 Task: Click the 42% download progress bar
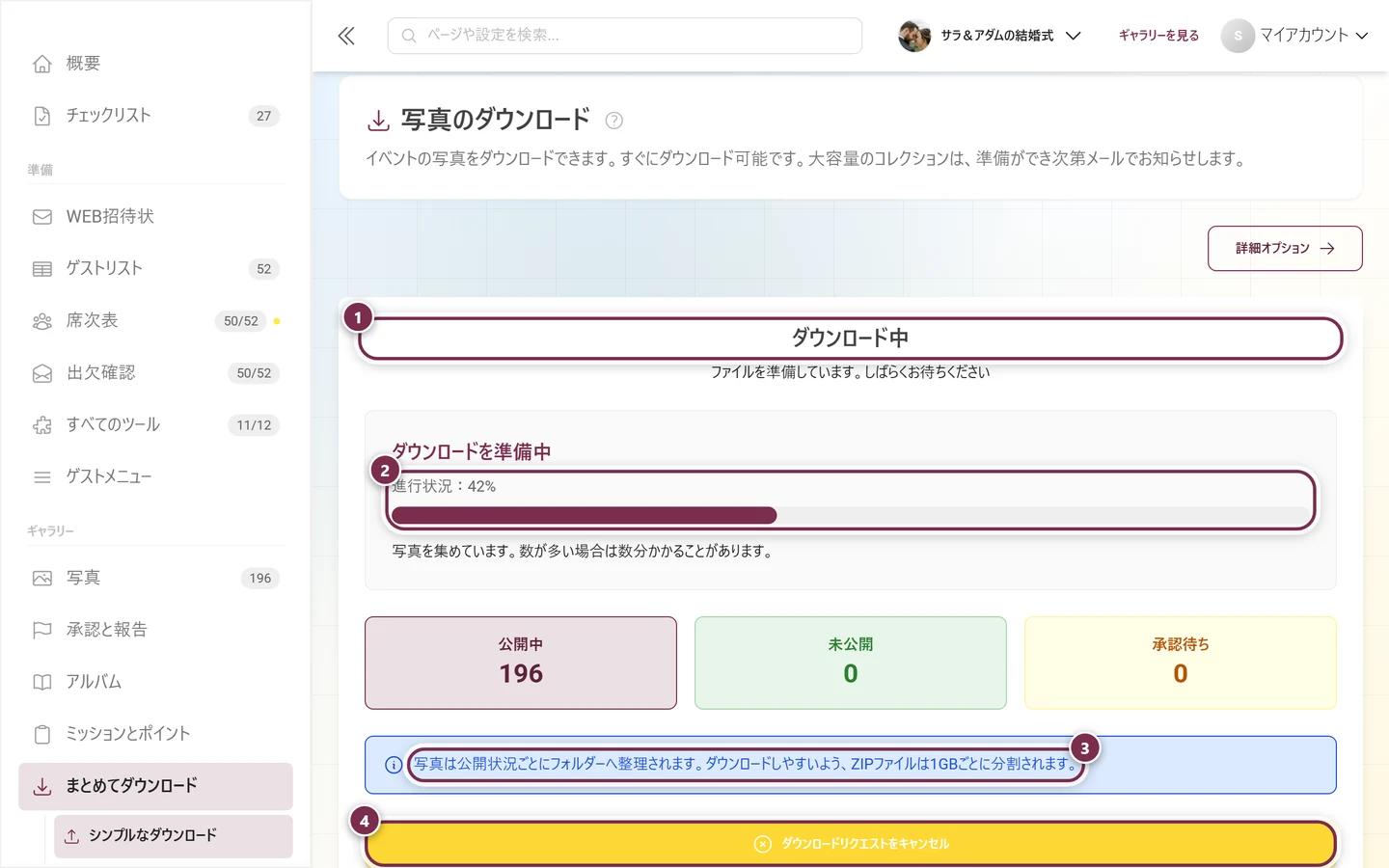click(851, 515)
